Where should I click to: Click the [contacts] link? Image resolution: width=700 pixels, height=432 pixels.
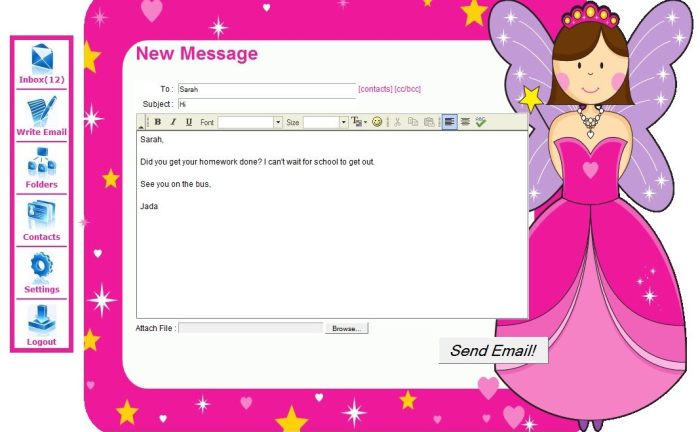pos(375,89)
